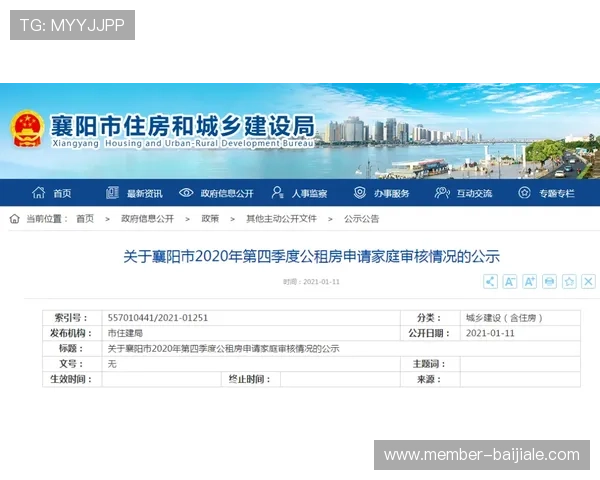Select the 无 value in the 文号 row
The image size is (600, 480).
click(112, 364)
